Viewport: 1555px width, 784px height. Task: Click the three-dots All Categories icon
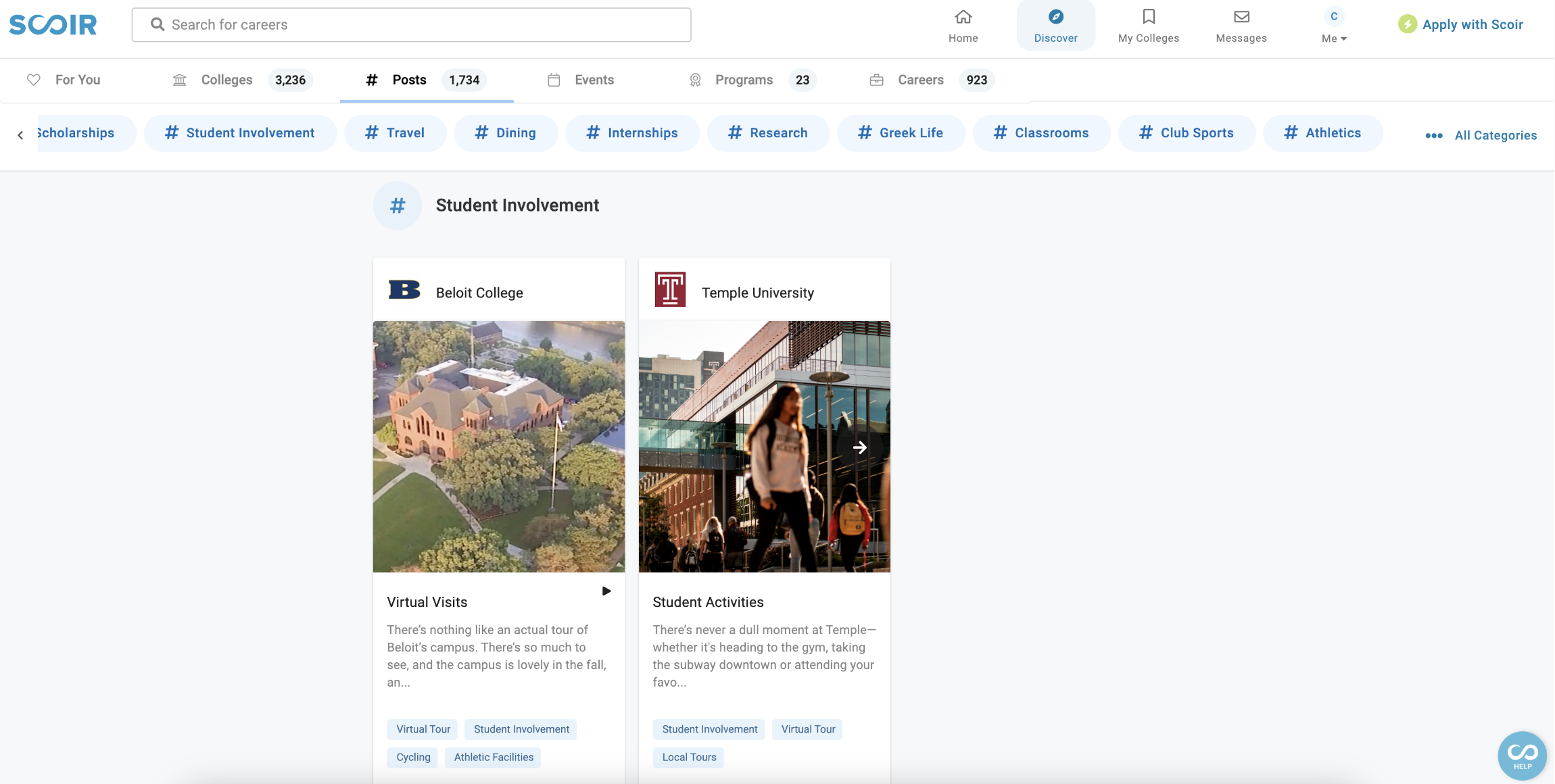click(x=1433, y=135)
